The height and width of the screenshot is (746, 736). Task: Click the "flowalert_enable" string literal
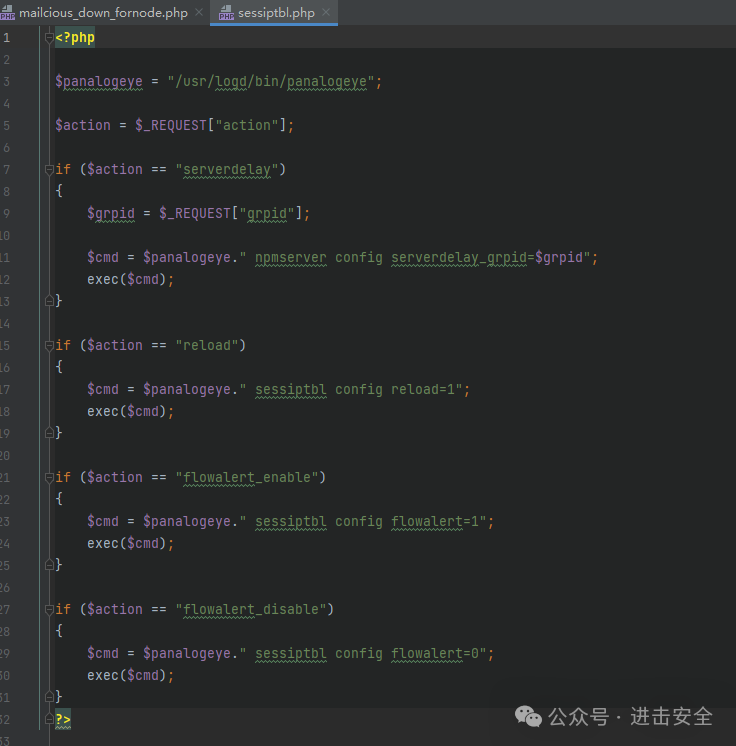pos(246,477)
